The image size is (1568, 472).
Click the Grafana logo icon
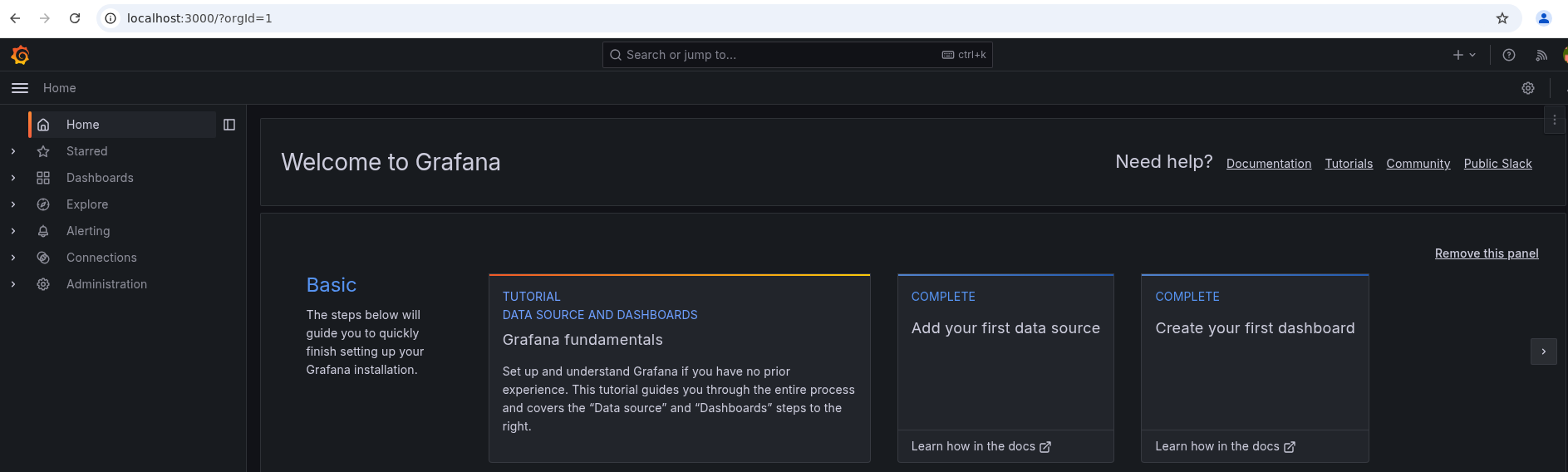click(x=20, y=55)
